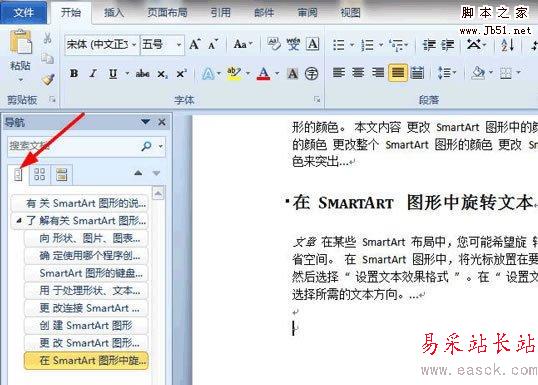Open the numbering list dropdown
Screen dimensions: 538x385
point(381,45)
